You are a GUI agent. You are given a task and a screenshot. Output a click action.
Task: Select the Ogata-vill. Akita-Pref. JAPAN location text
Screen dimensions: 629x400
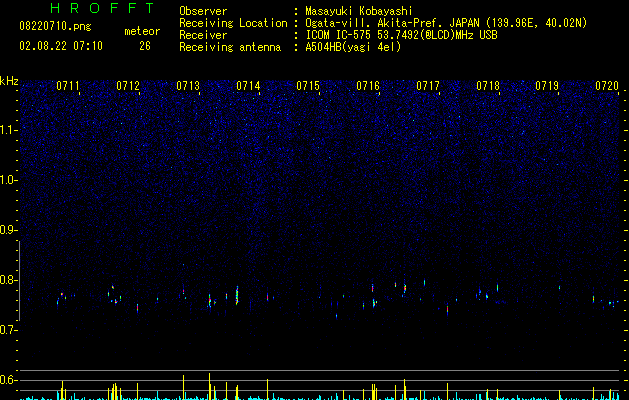click(446, 23)
